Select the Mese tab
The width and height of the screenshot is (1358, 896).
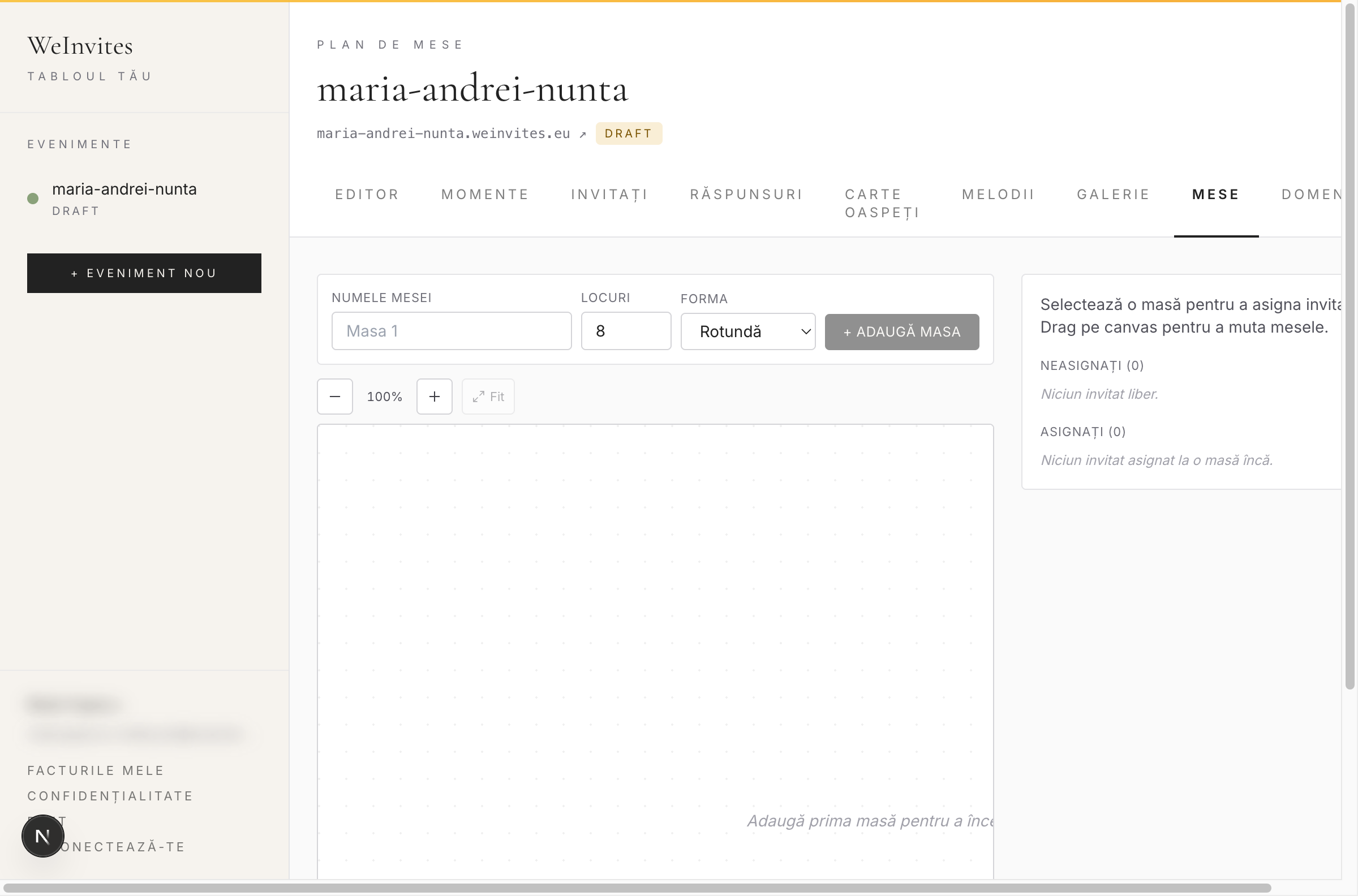click(x=1215, y=194)
